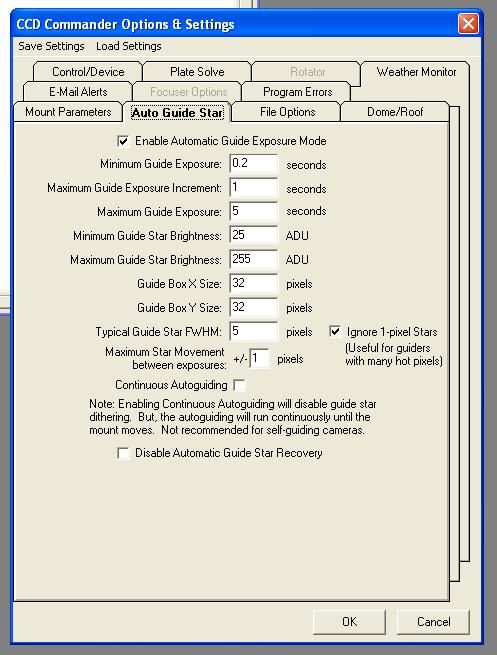
Task: Click the Maximum Guide Exposure field
Action: click(254, 211)
